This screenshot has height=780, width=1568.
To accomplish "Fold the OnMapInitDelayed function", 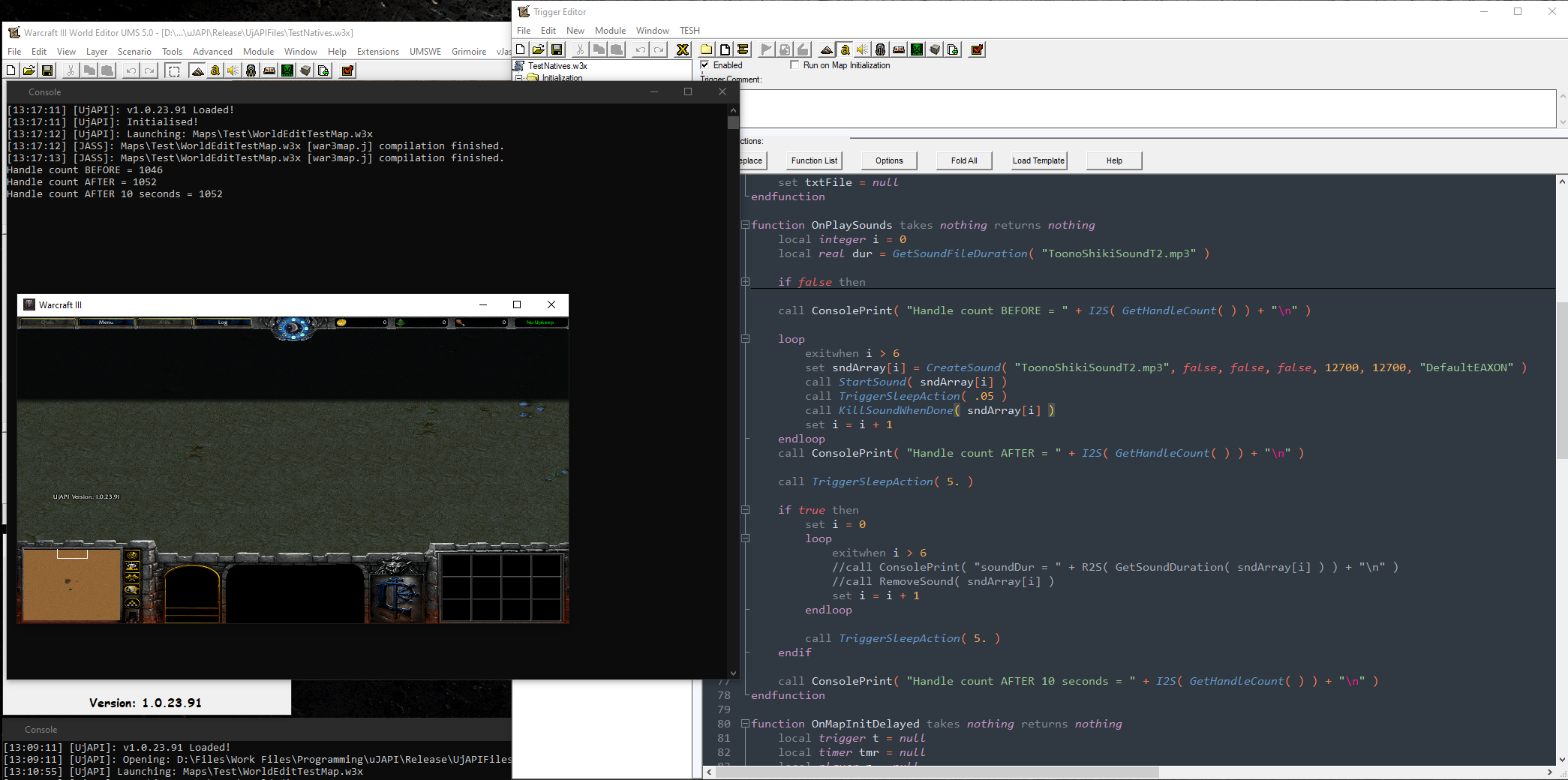I will point(745,724).
